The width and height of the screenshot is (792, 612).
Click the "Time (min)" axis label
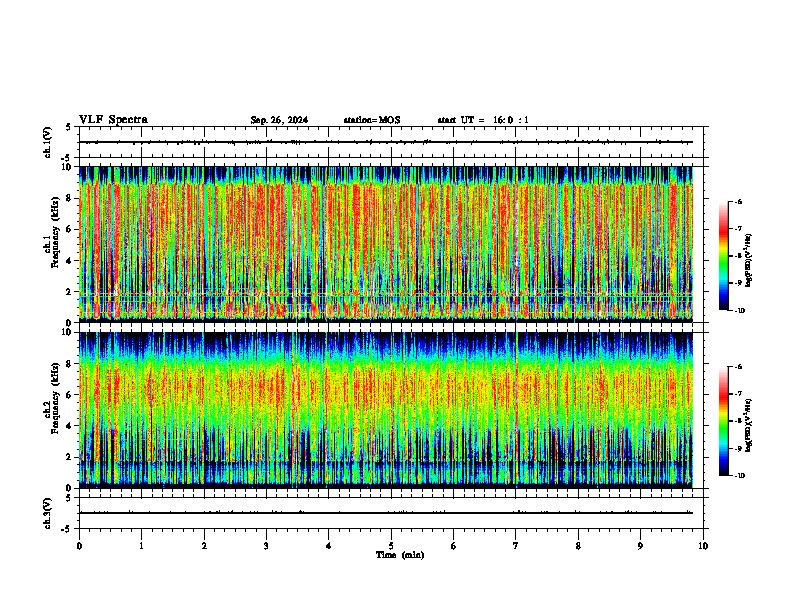click(400, 555)
